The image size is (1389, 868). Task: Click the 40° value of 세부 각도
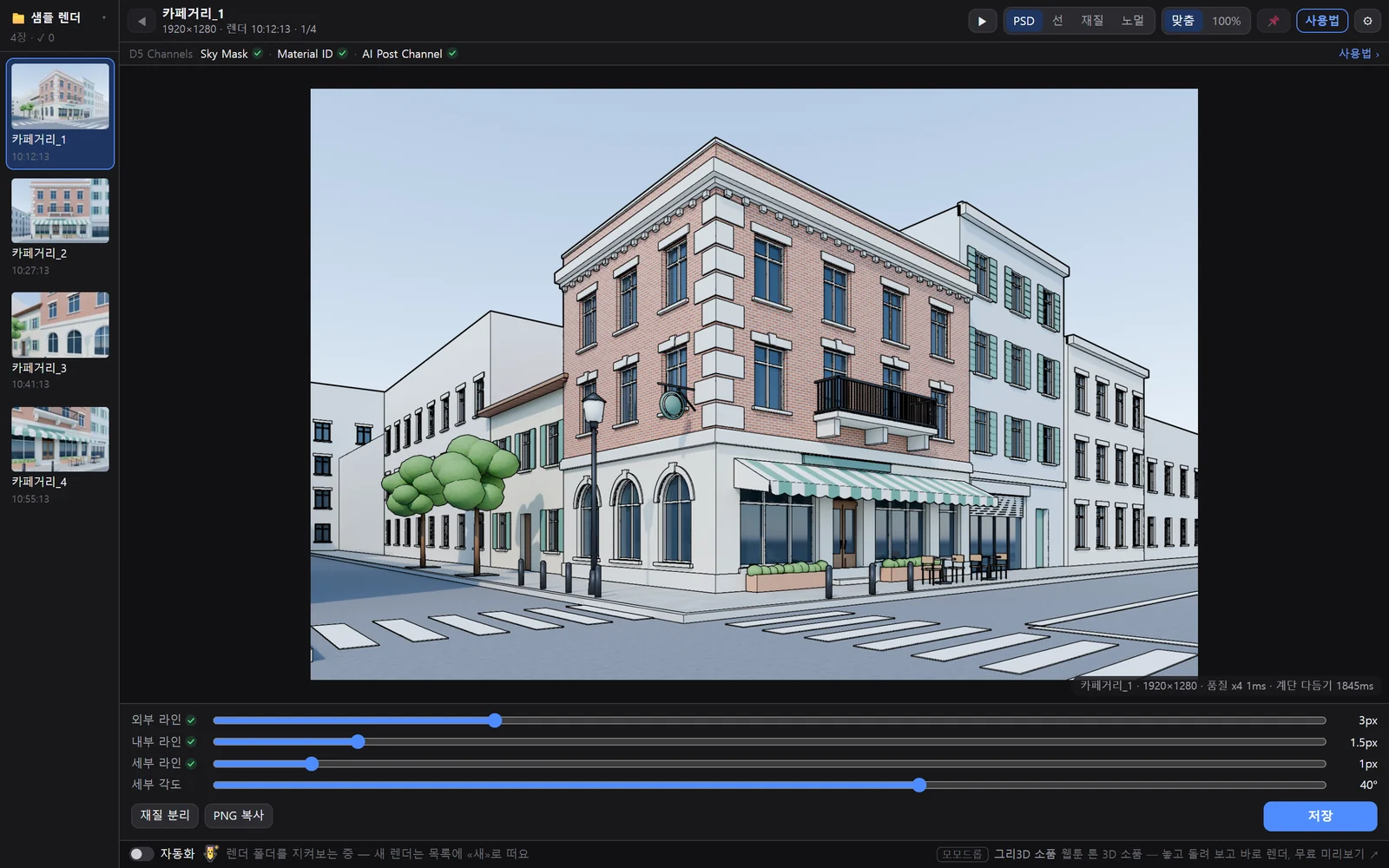tap(1368, 785)
